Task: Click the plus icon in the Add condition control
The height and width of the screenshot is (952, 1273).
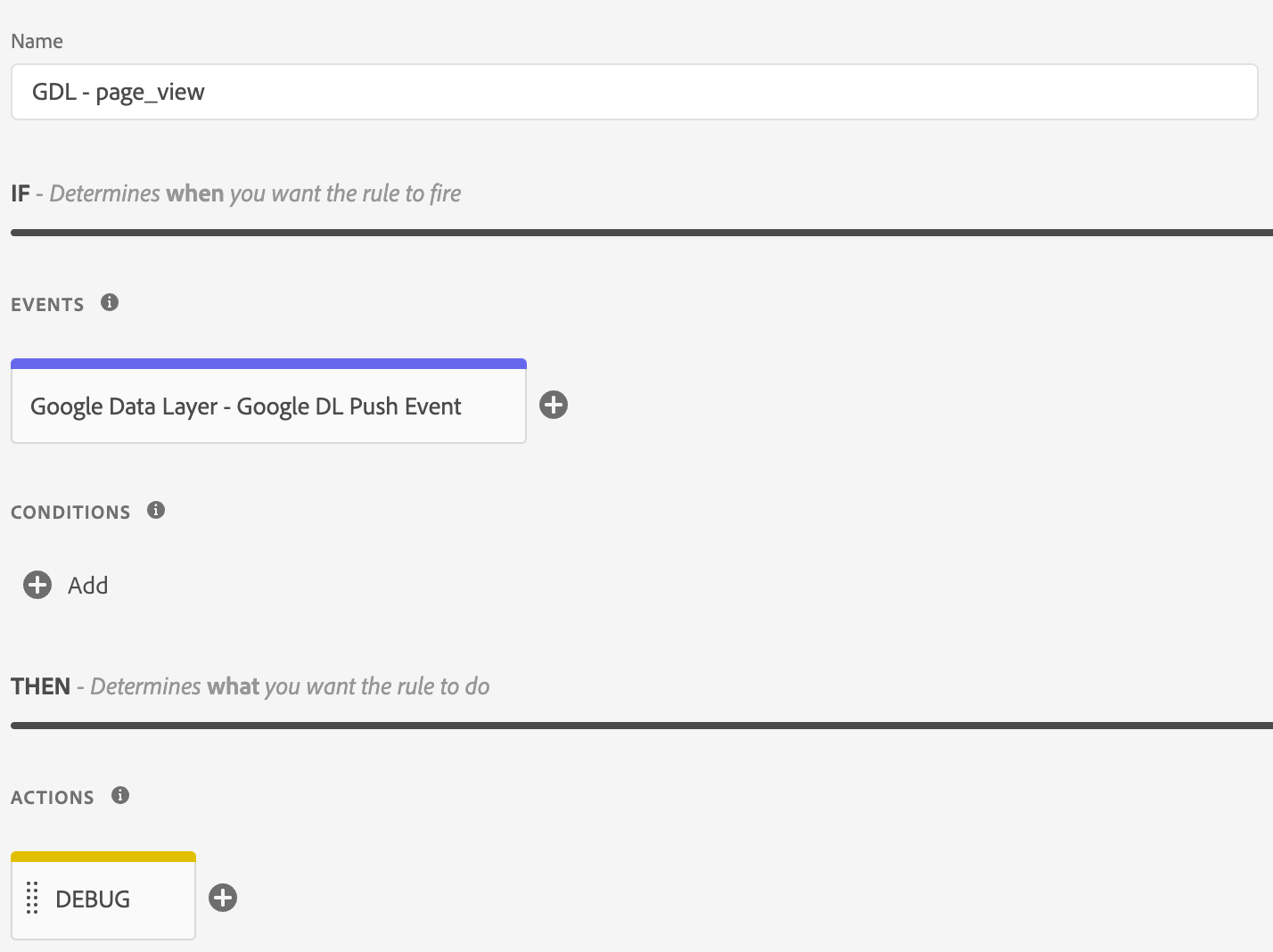Action: click(x=37, y=585)
